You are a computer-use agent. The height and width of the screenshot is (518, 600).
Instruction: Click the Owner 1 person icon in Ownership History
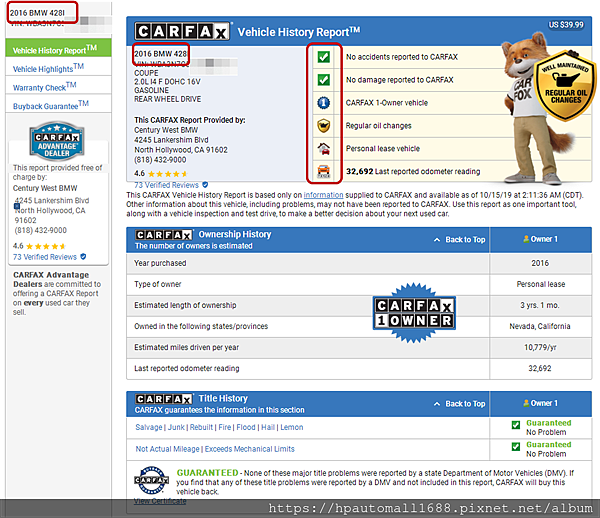[526, 239]
